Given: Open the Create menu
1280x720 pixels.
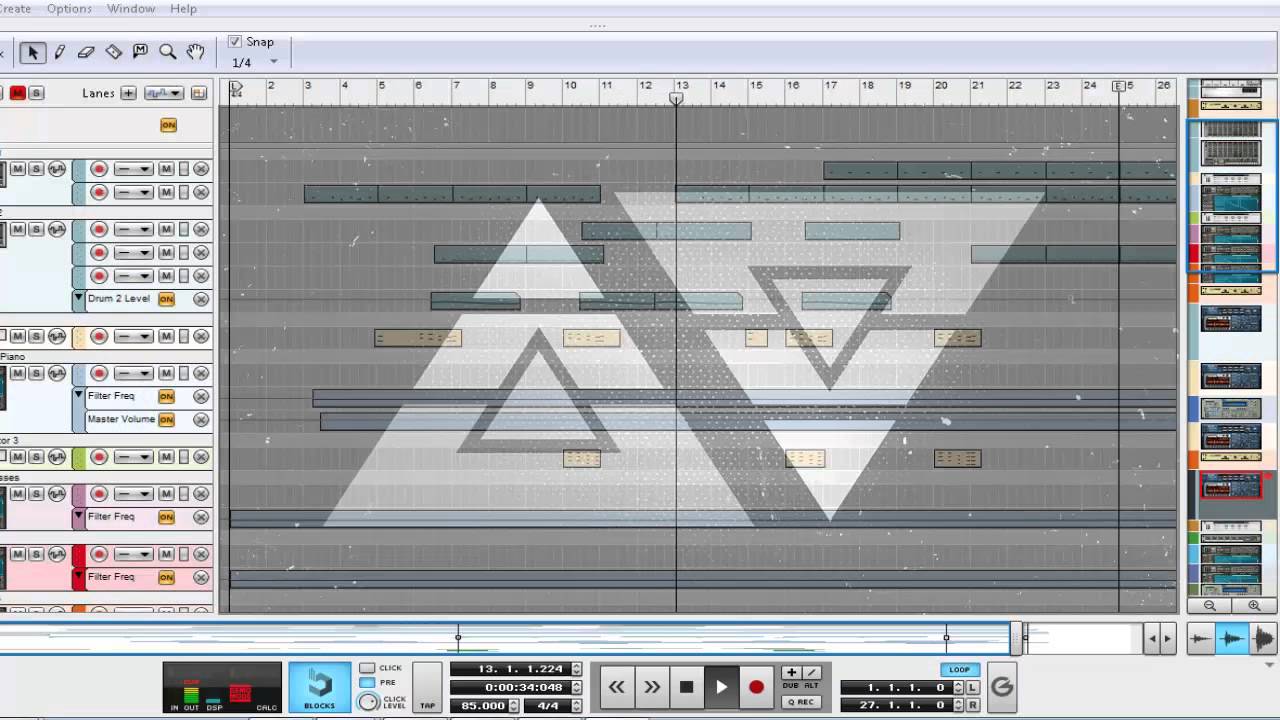Looking at the screenshot, I should (x=15, y=9).
